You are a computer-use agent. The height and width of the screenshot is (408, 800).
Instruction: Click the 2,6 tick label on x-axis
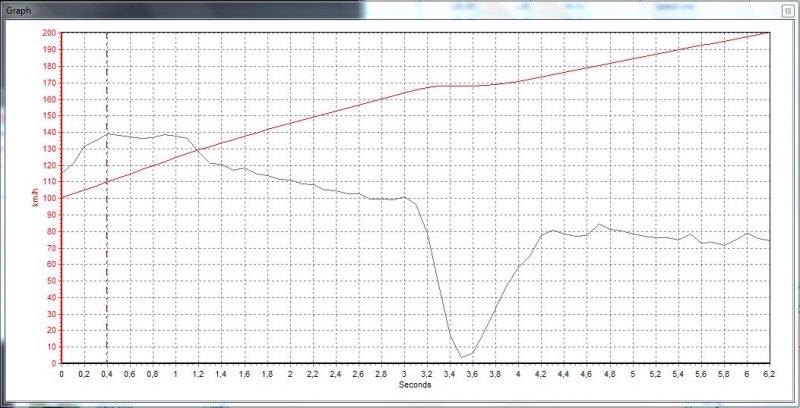358,374
